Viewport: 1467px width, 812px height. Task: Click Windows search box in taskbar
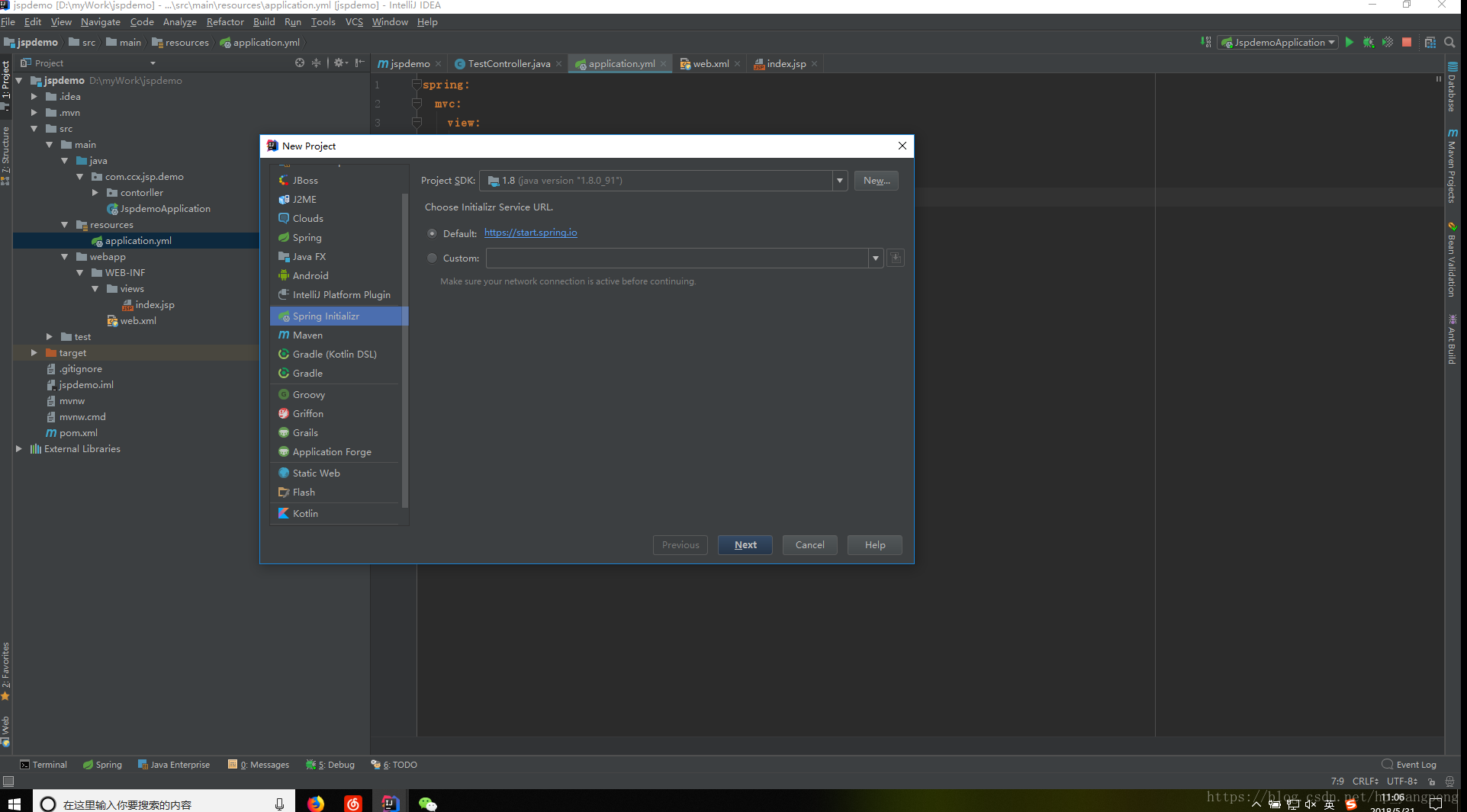tap(163, 804)
